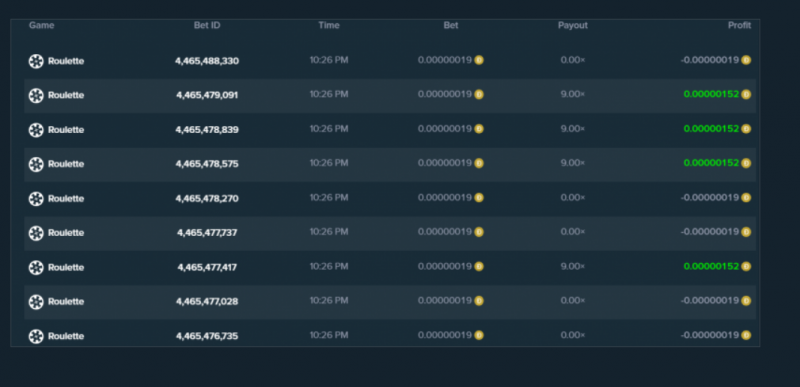Click profit coin icon in row 4,465,479,091
The width and height of the screenshot is (800, 387).
click(x=746, y=94)
